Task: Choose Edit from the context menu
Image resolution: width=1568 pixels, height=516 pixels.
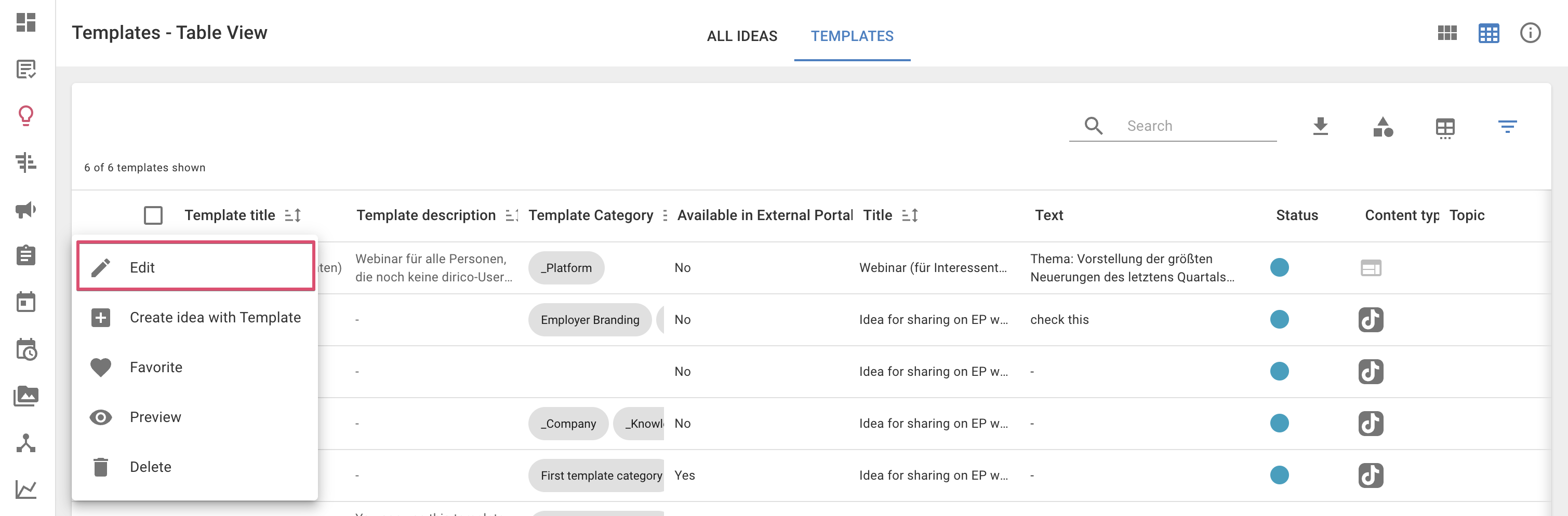Action: pyautogui.click(x=195, y=266)
